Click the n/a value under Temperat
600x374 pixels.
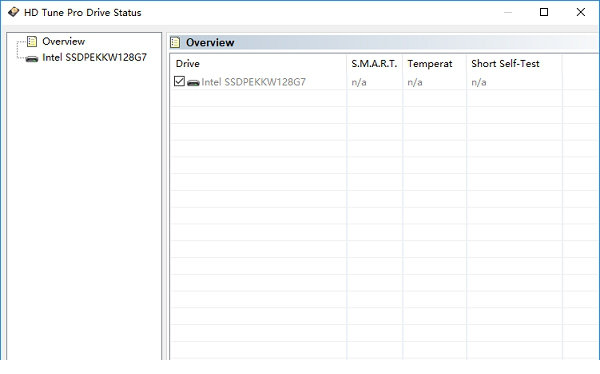point(415,82)
